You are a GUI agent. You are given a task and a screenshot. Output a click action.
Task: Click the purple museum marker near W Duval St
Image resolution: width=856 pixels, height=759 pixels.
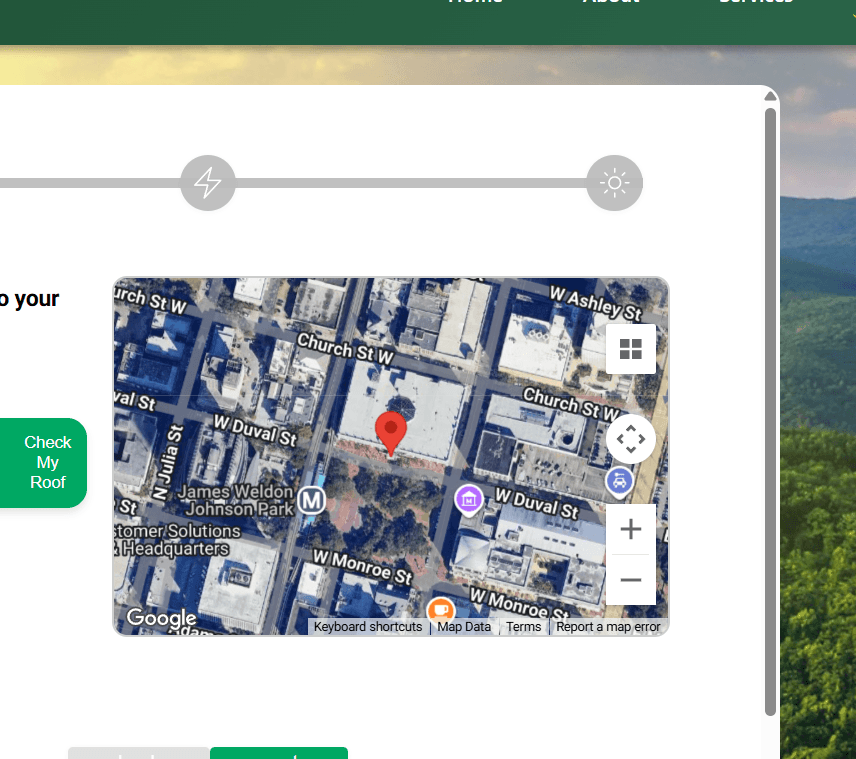(469, 499)
